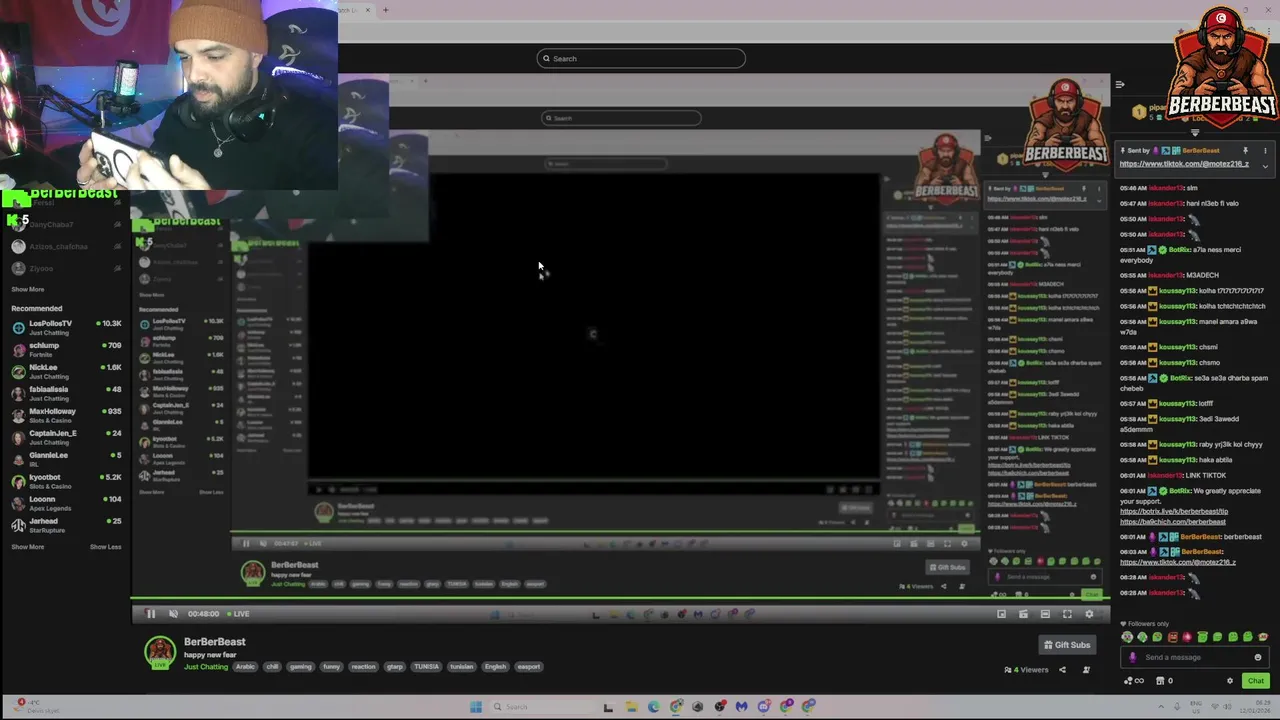Image resolution: width=1280 pixels, height=720 pixels.
Task: Select the chill tag
Action: pyautogui.click(x=272, y=667)
